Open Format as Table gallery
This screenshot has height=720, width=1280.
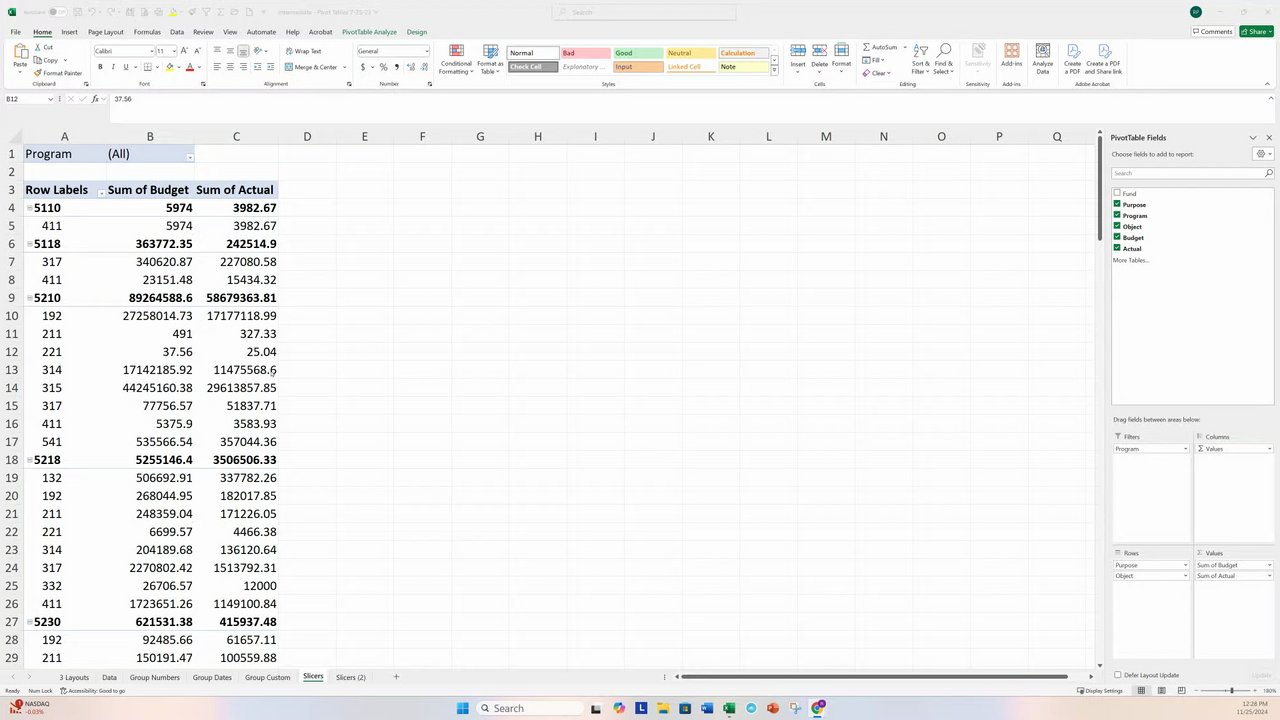click(x=490, y=59)
